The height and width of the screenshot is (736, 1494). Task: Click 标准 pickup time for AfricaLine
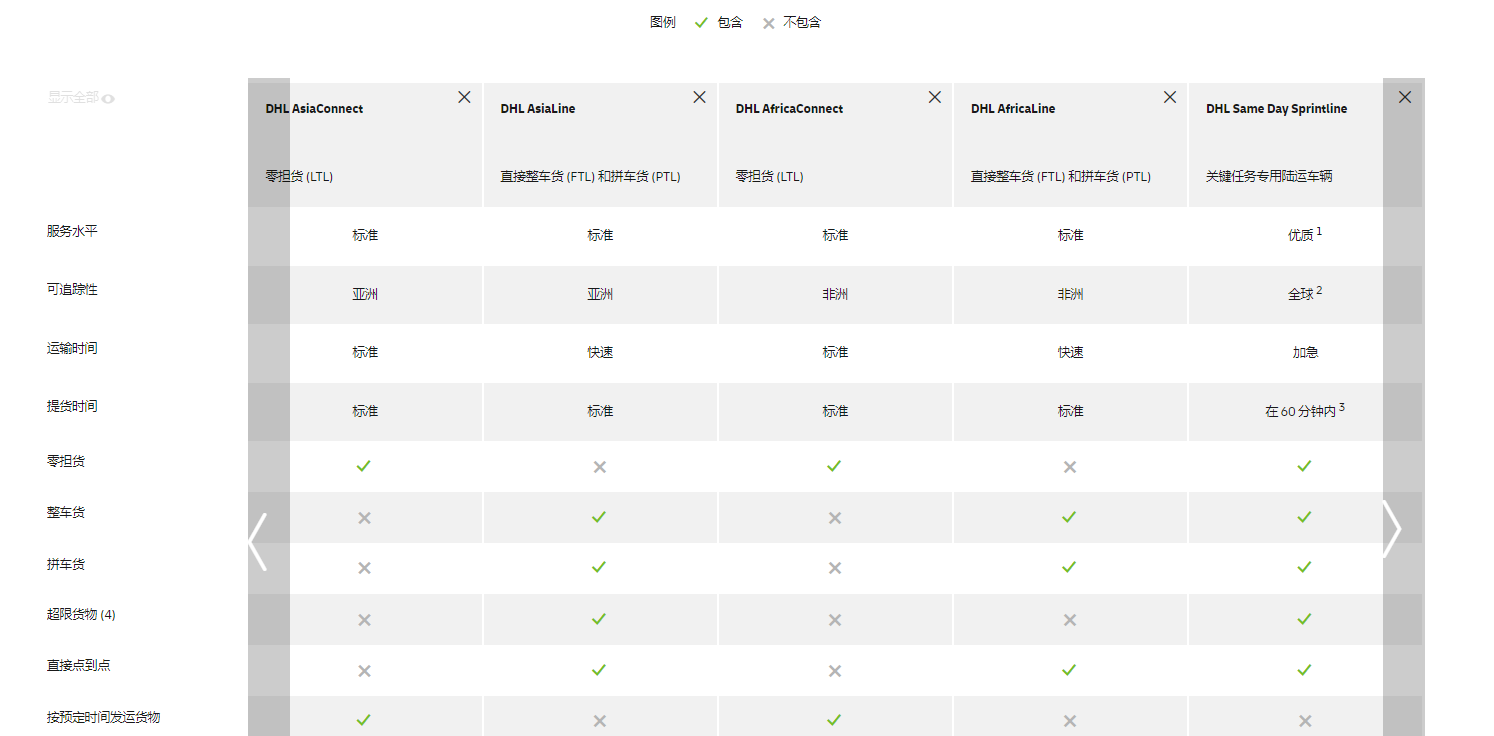(x=1070, y=411)
